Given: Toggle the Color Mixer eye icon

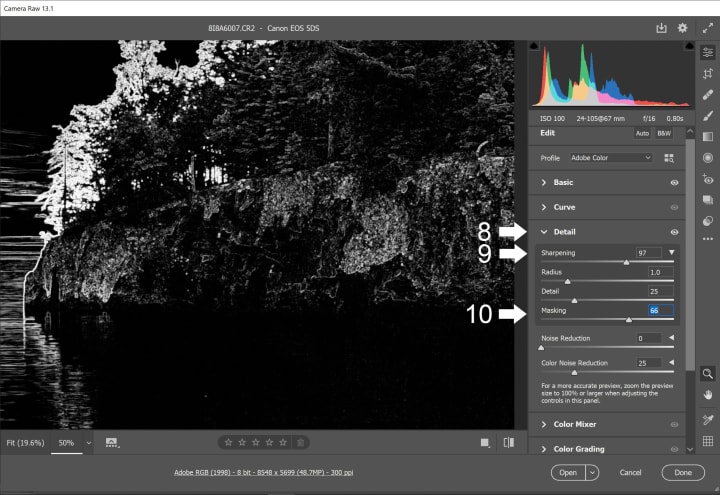Looking at the screenshot, I should [x=674, y=424].
